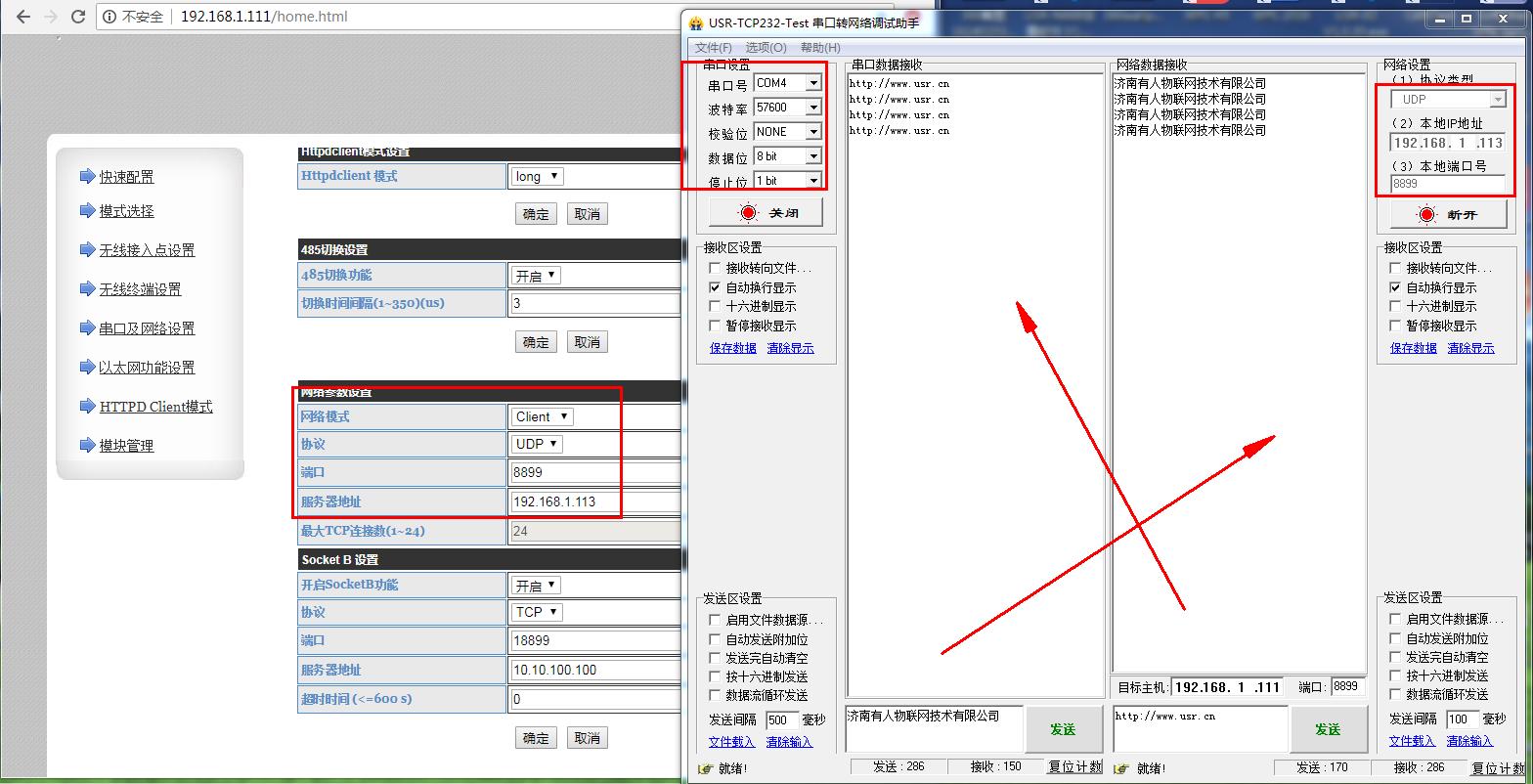
Task: Check 按十六进制发送 in serial send settings
Action: coord(716,676)
